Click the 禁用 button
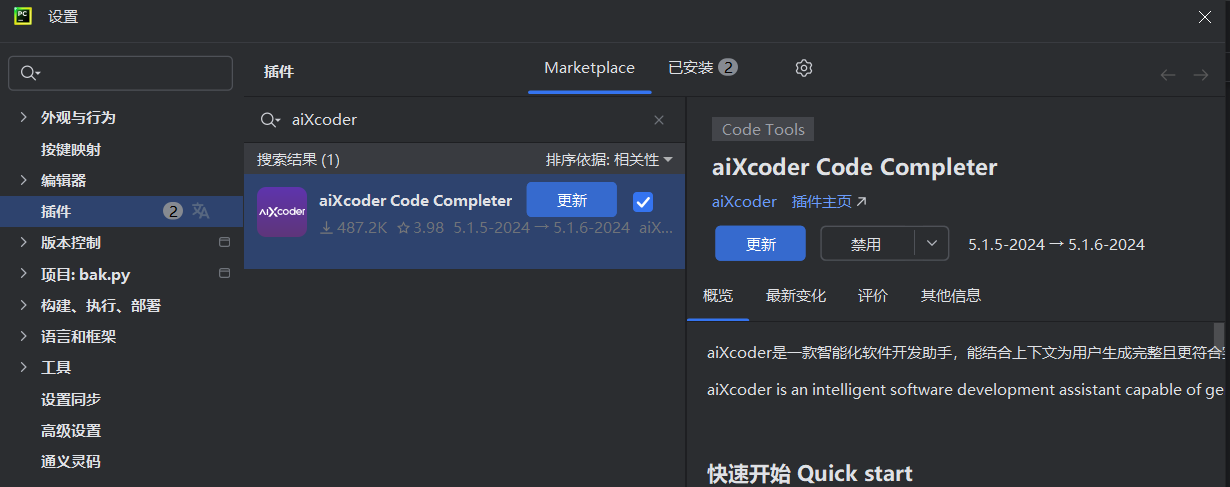 [x=867, y=244]
